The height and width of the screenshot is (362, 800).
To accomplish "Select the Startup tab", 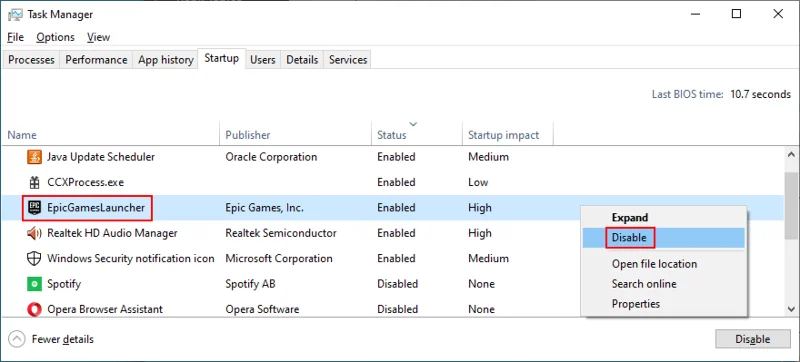I will (x=221, y=58).
